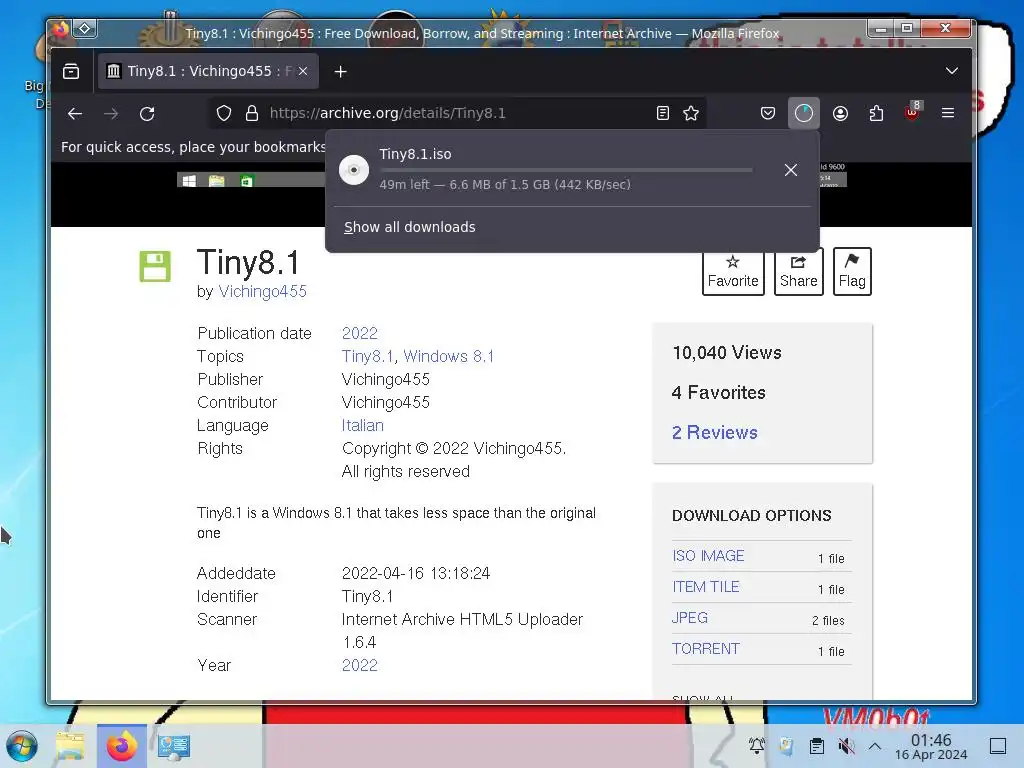Open the Windows Start menu orb
This screenshot has height=768, width=1024.
22,746
